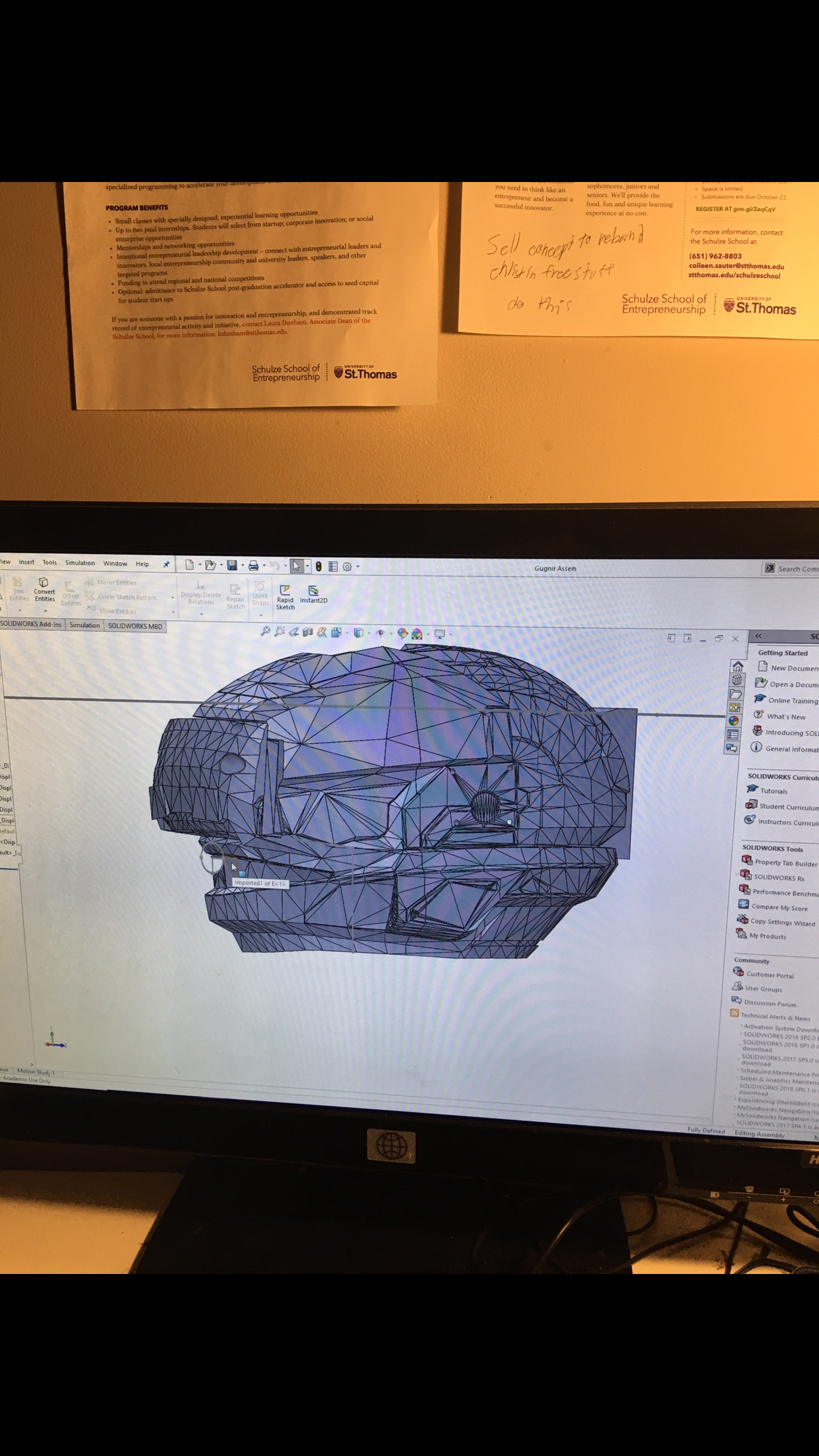
Task: Click the Previous View icon
Action: tap(293, 632)
